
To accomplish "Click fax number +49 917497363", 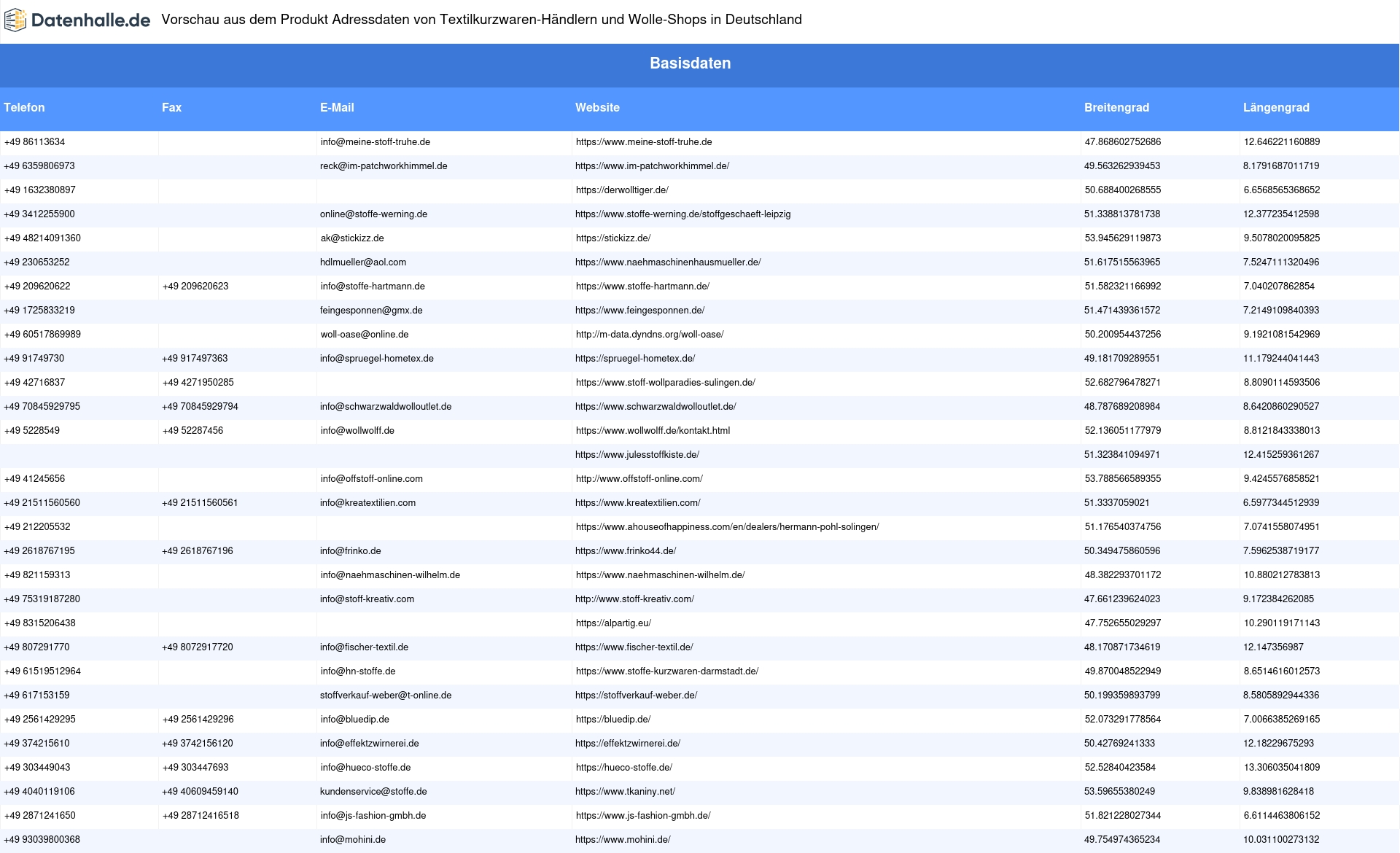I will pyautogui.click(x=195, y=359).
